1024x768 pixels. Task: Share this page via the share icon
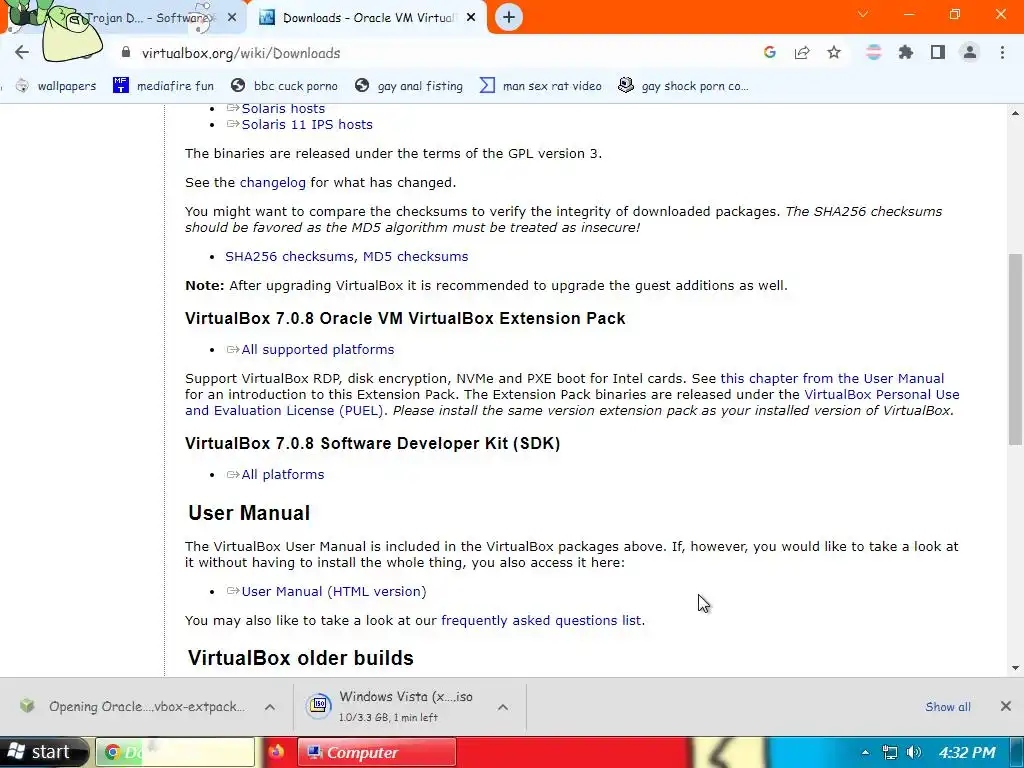pos(802,52)
